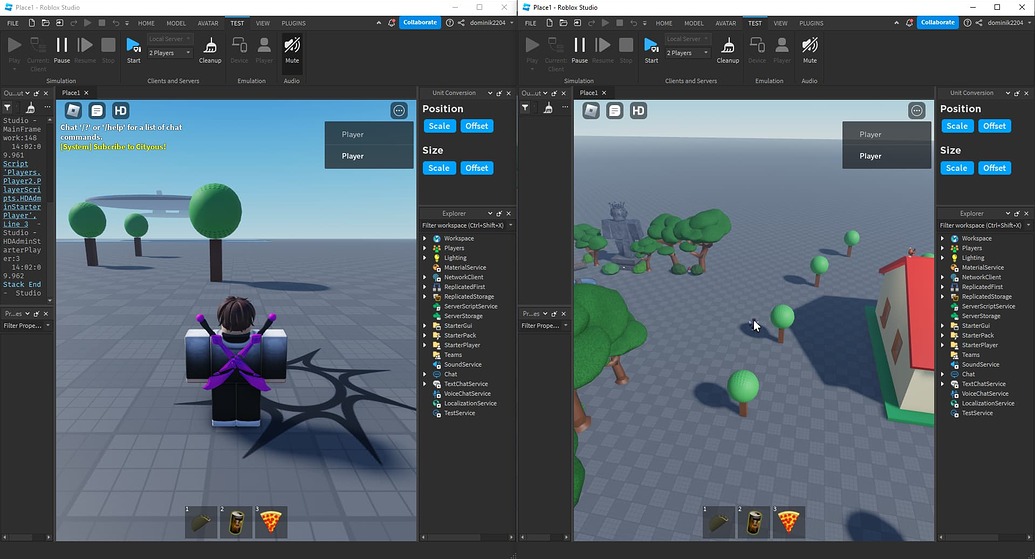Expand ReplicatedStorage in right Explorer

943,296
